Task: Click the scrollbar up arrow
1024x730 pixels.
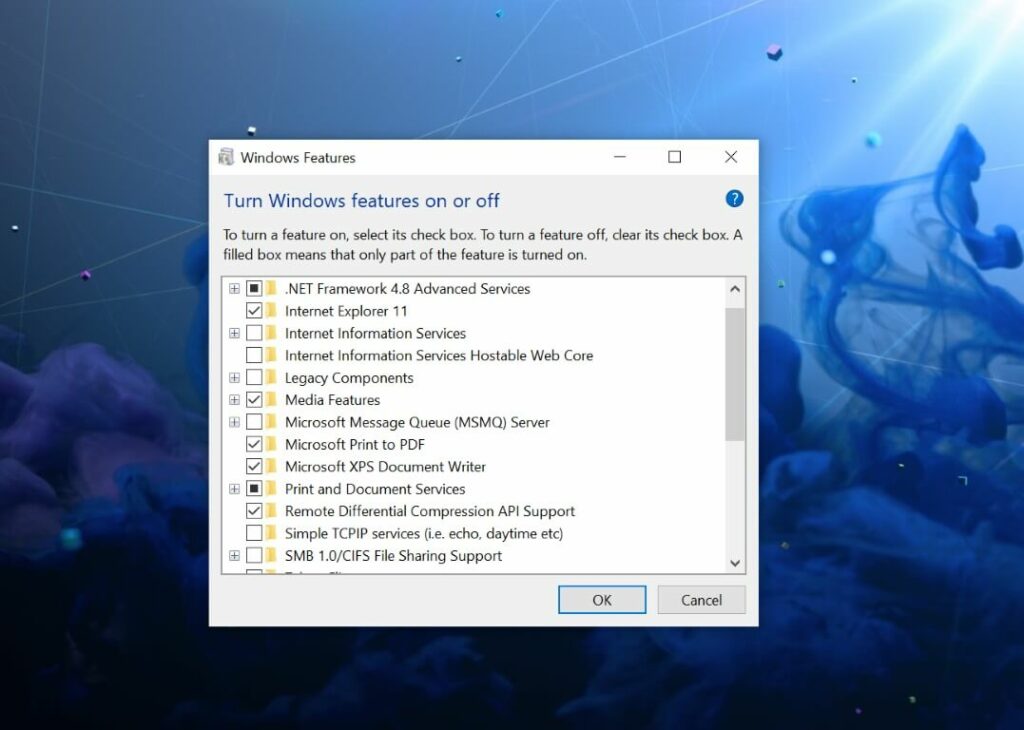Action: pos(735,289)
